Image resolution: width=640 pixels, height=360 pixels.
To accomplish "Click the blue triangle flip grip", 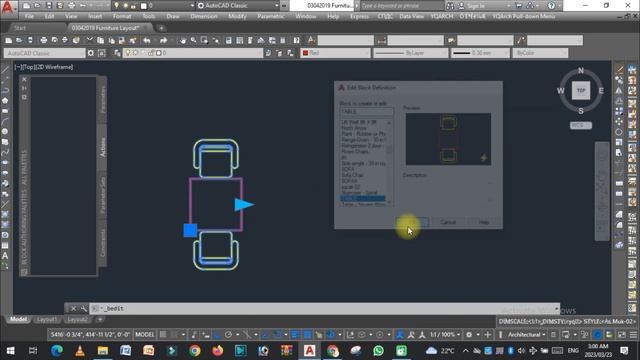I will 244,205.
